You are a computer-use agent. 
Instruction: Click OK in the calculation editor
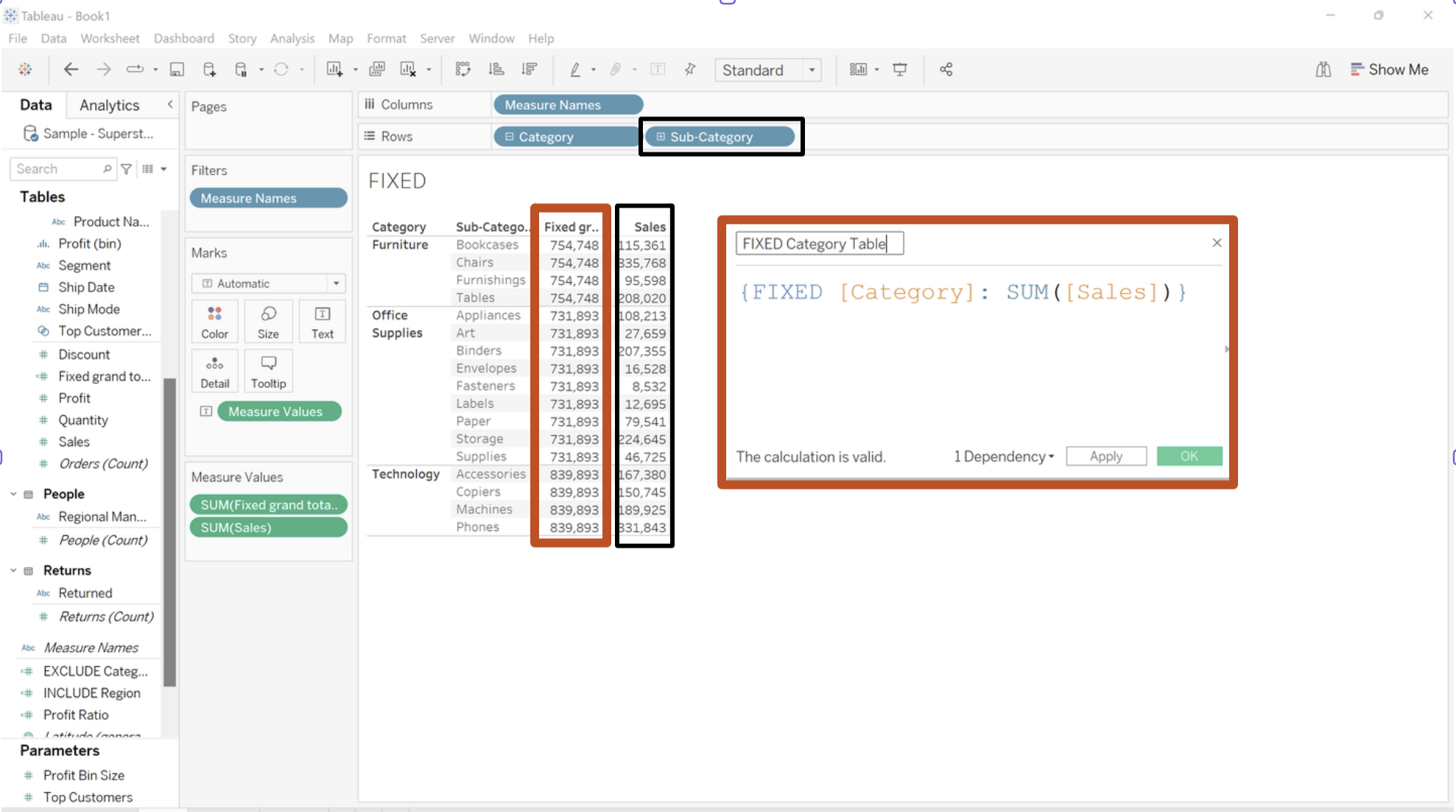(x=1189, y=456)
